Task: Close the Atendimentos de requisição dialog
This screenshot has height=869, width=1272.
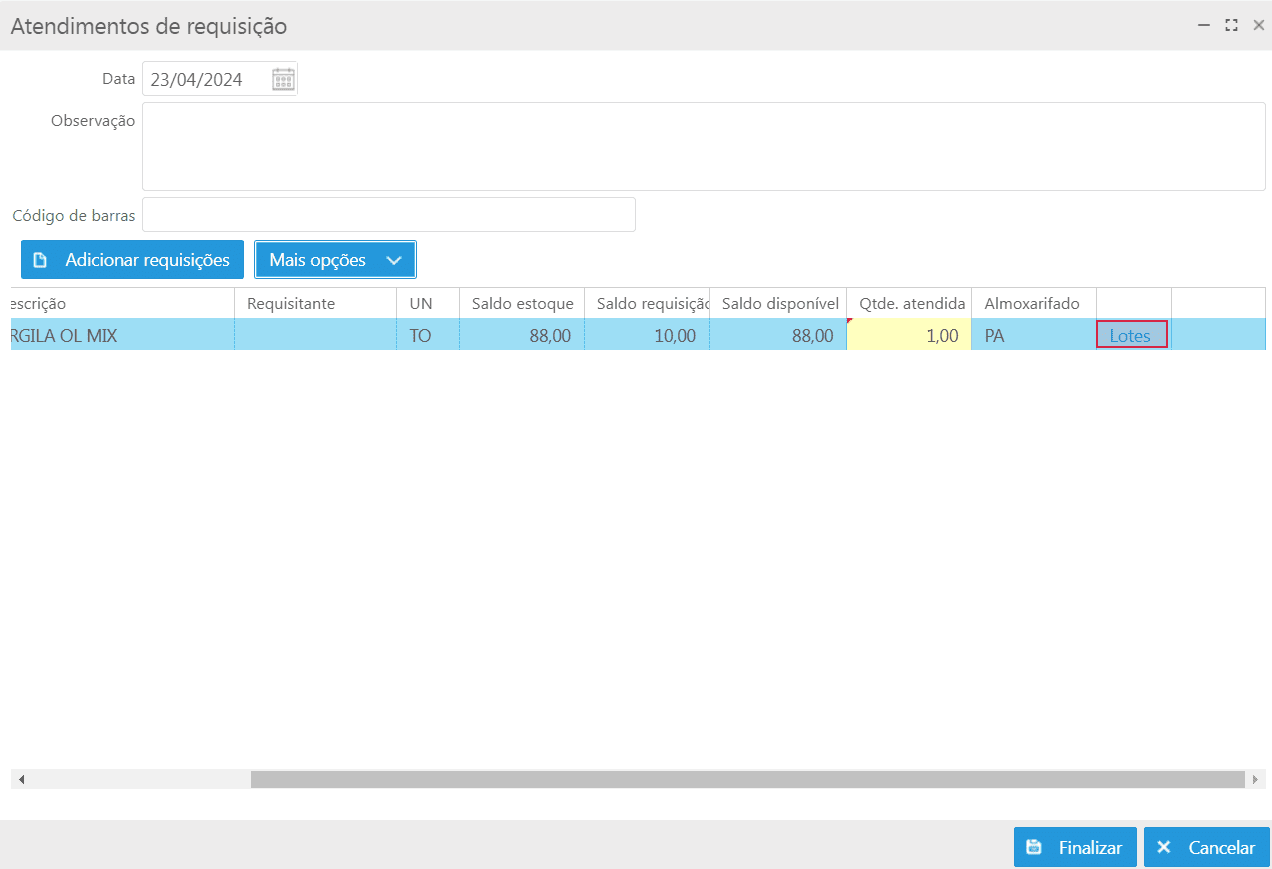Action: [1258, 26]
